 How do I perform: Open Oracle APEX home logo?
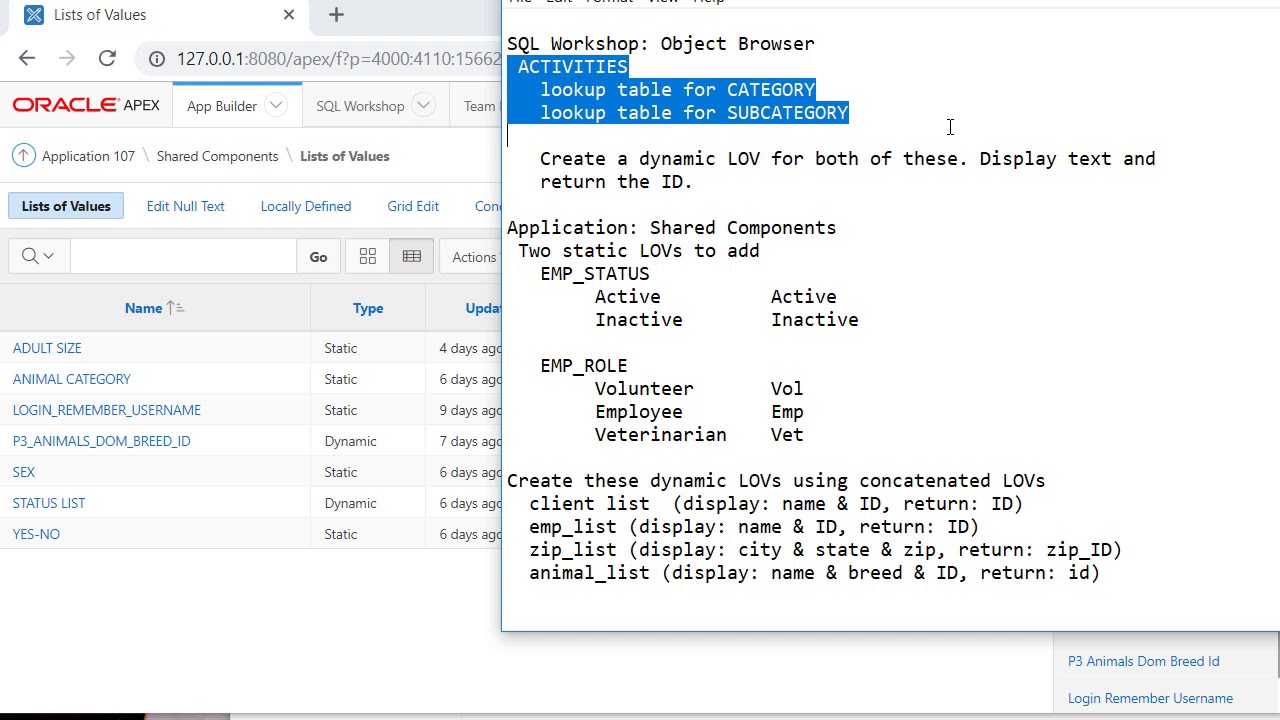[x=86, y=106]
